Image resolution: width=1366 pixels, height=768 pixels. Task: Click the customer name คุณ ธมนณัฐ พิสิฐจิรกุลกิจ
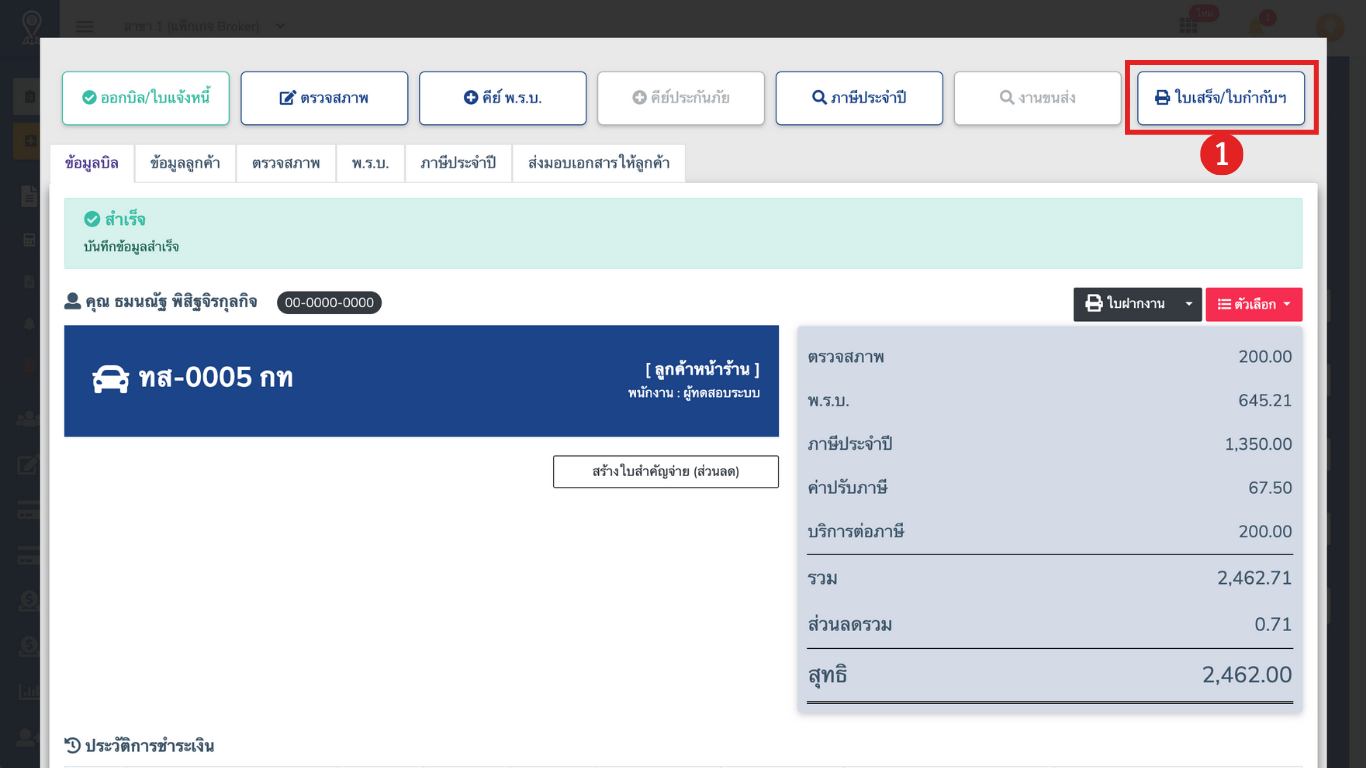coord(171,301)
